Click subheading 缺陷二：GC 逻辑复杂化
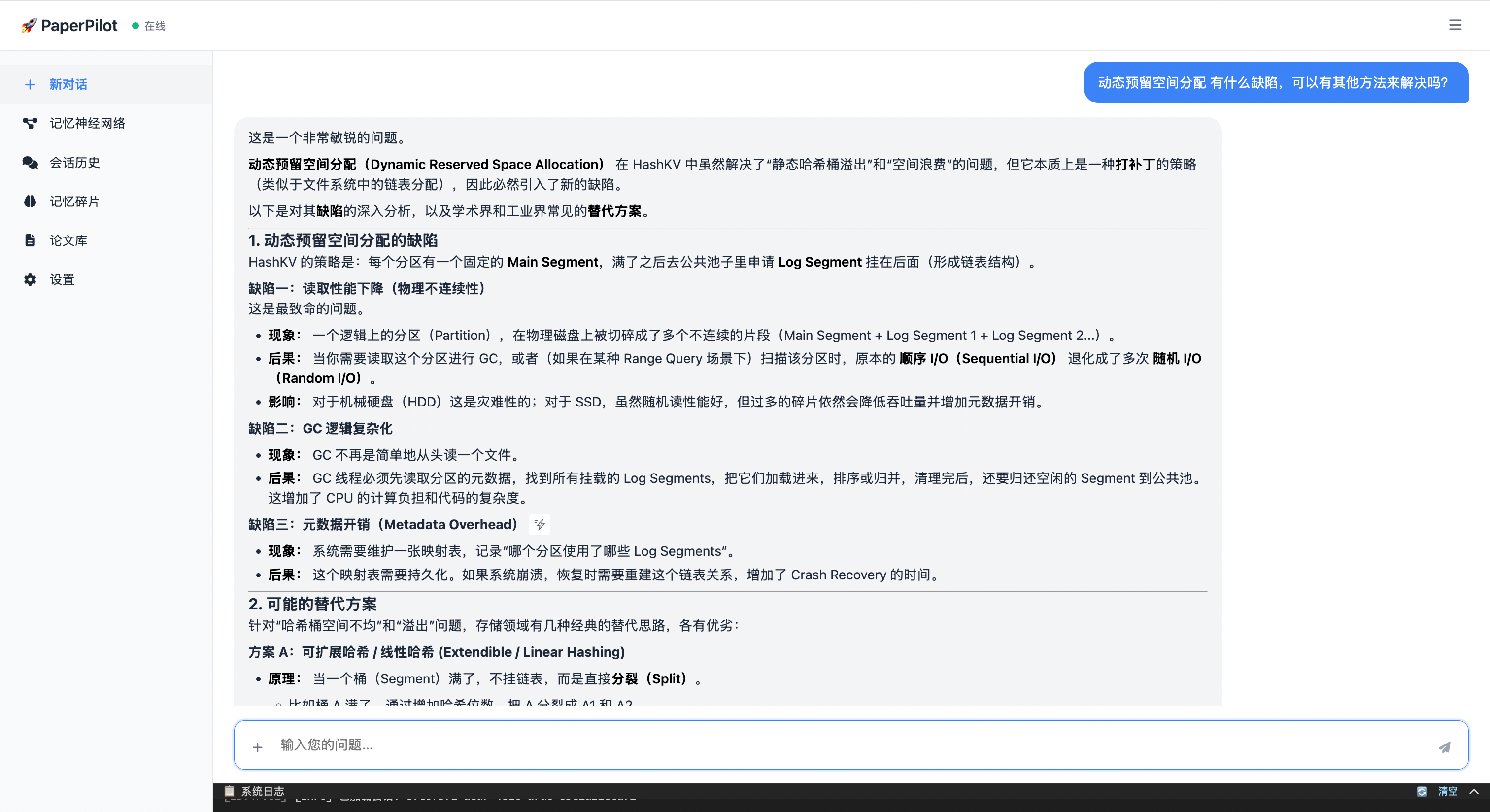Viewport: 1490px width, 812px height. (320, 428)
